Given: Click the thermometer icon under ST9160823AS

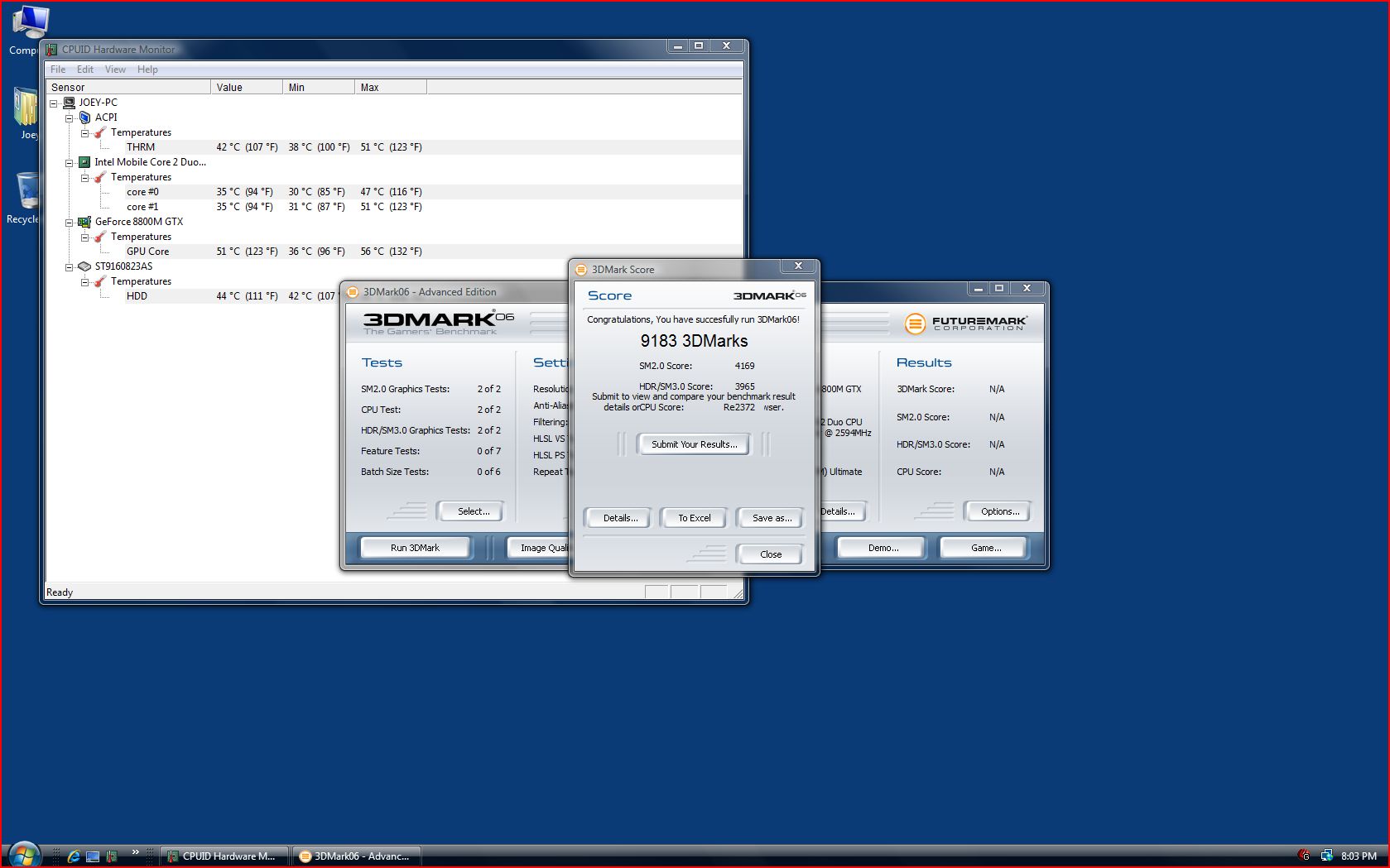Looking at the screenshot, I should coord(100,281).
